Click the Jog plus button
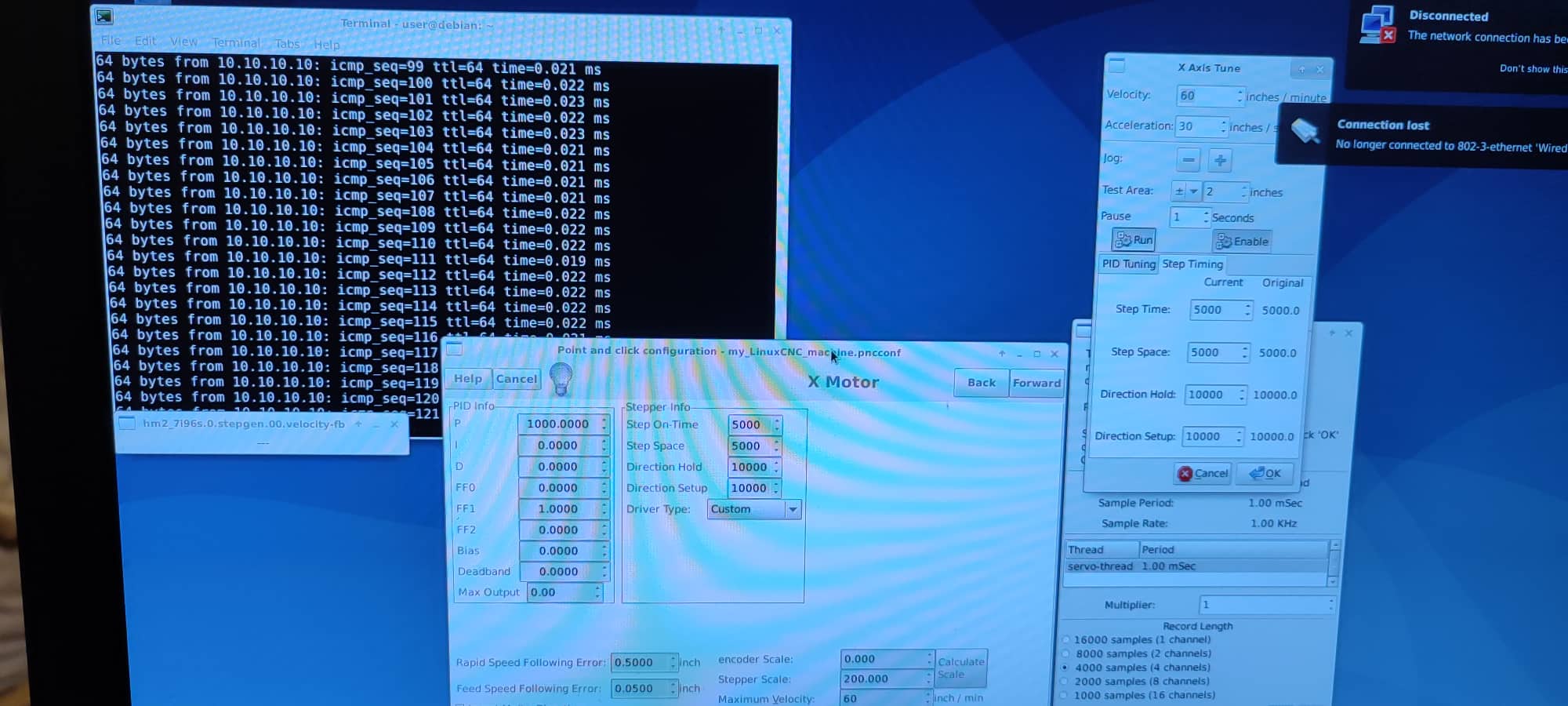 [1220, 161]
